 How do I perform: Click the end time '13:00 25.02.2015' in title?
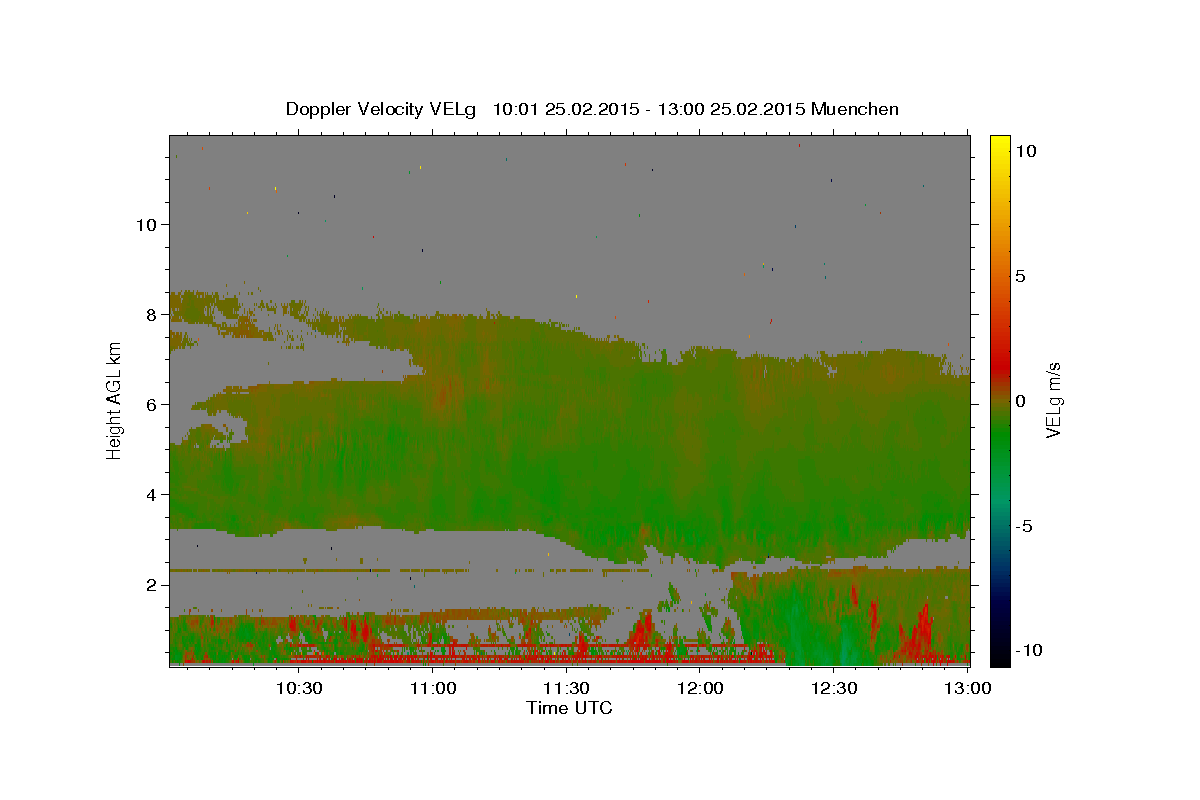pos(729,109)
